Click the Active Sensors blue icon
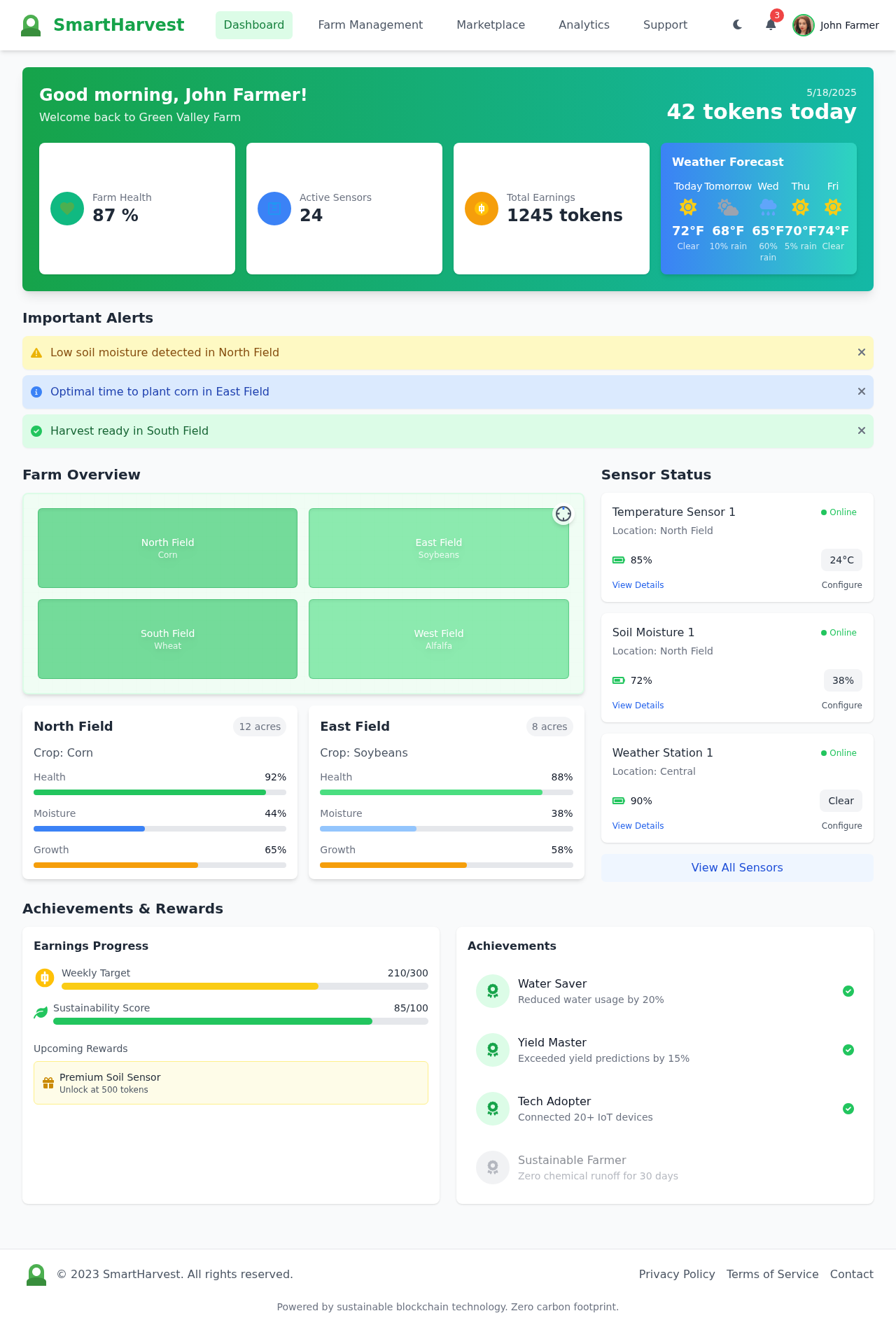The image size is (896, 1325). [x=274, y=209]
